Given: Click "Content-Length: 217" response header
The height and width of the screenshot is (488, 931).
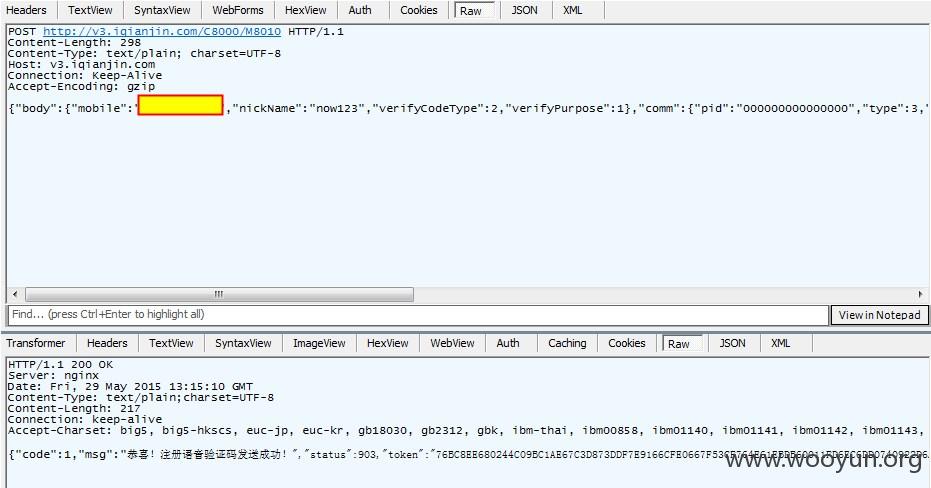Looking at the screenshot, I should pos(74,408).
